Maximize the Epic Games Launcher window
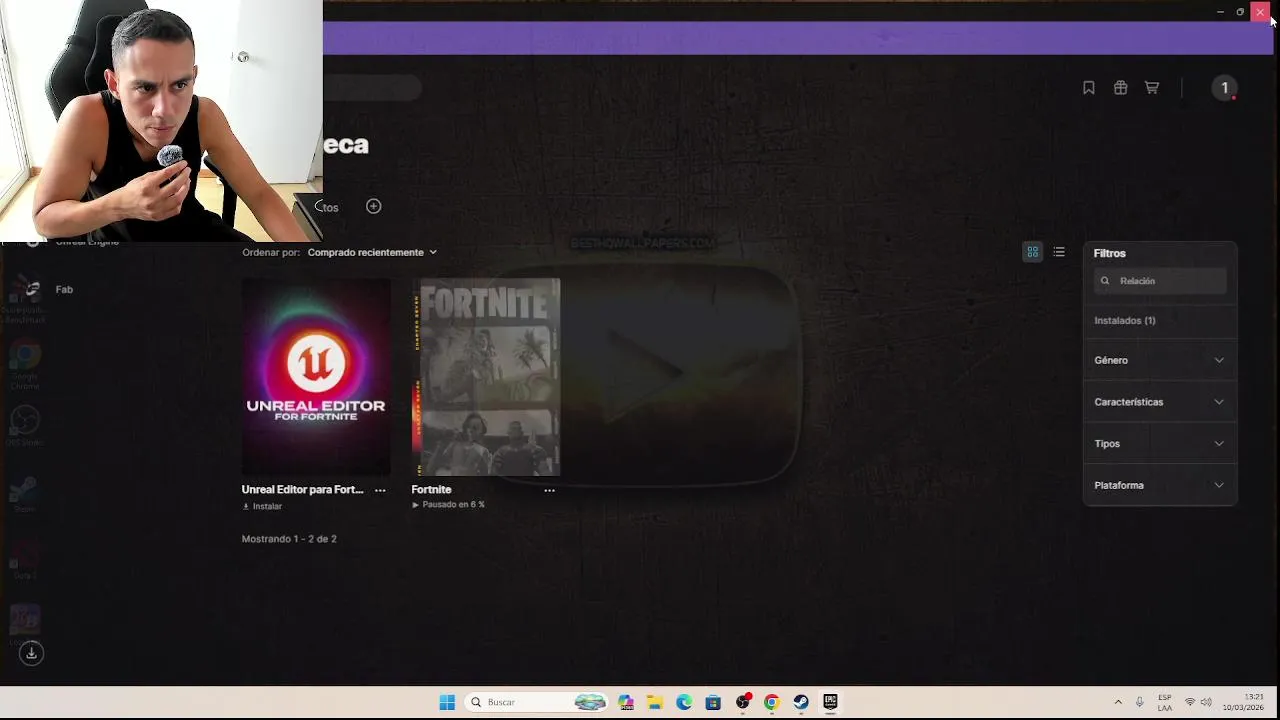 pyautogui.click(x=1240, y=12)
